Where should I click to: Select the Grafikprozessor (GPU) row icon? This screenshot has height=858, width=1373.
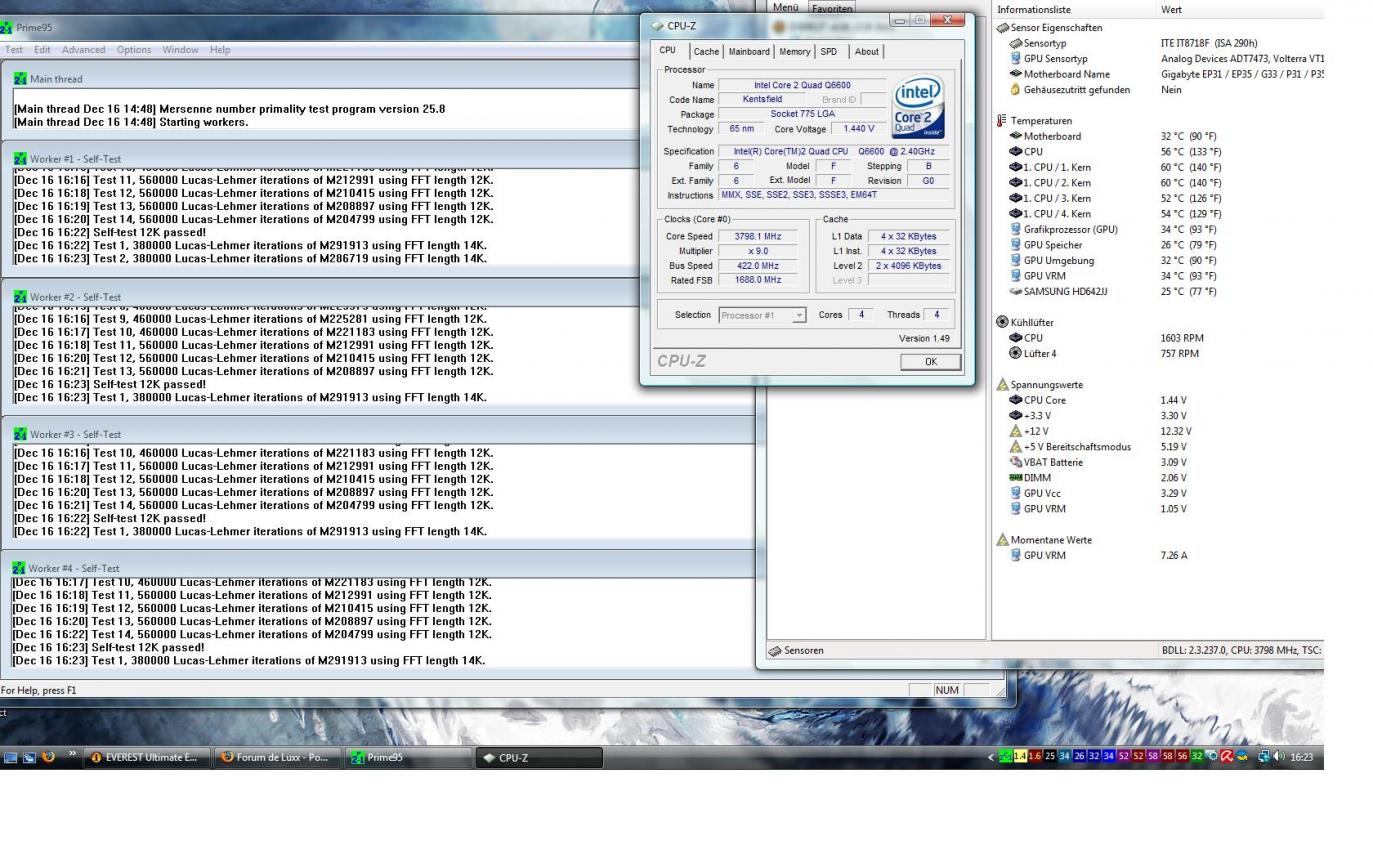pos(1016,229)
